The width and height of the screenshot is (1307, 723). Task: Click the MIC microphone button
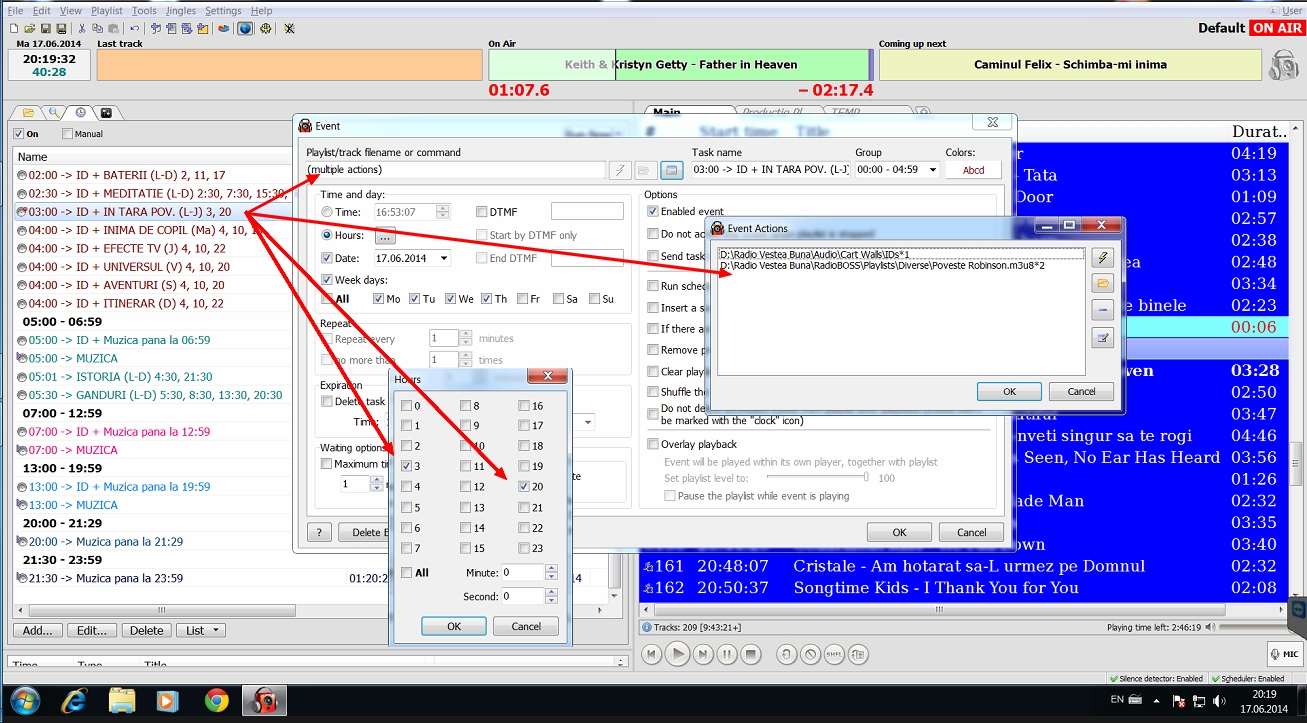pos(1283,654)
